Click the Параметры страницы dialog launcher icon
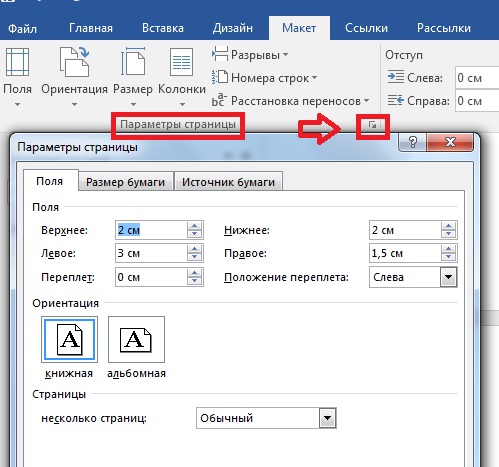The width and height of the screenshot is (499, 467). tap(373, 125)
